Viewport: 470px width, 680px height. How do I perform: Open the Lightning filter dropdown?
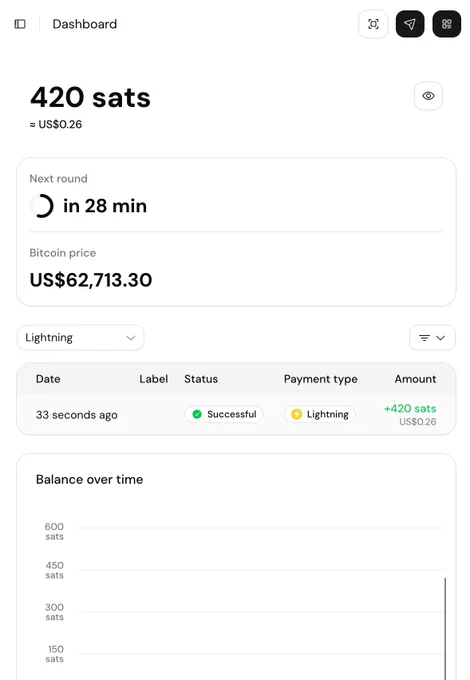coord(81,338)
